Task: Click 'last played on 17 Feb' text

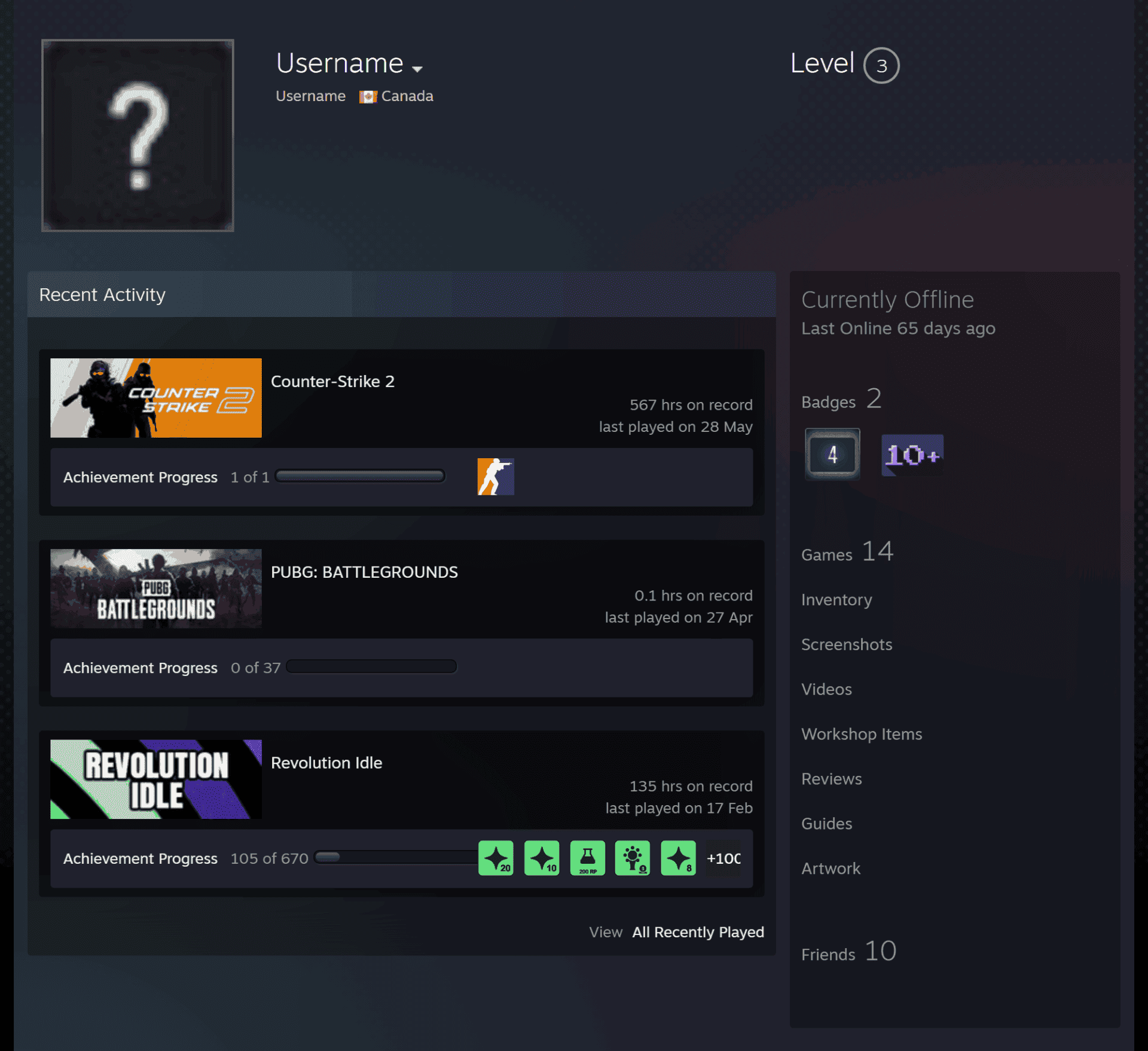Action: (679, 808)
